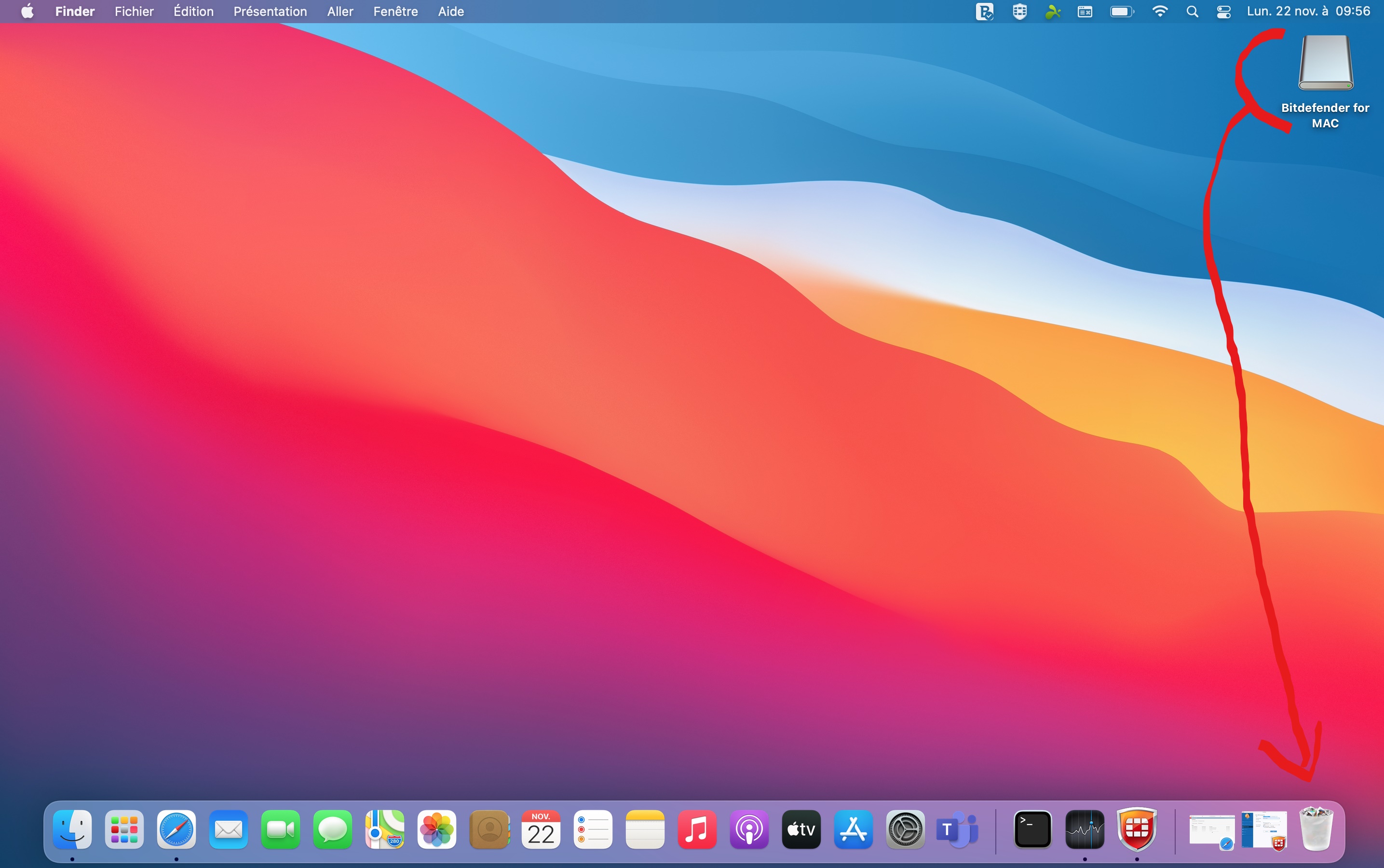The height and width of the screenshot is (868, 1384).
Task: Open the Présentation menu
Action: pyautogui.click(x=270, y=12)
